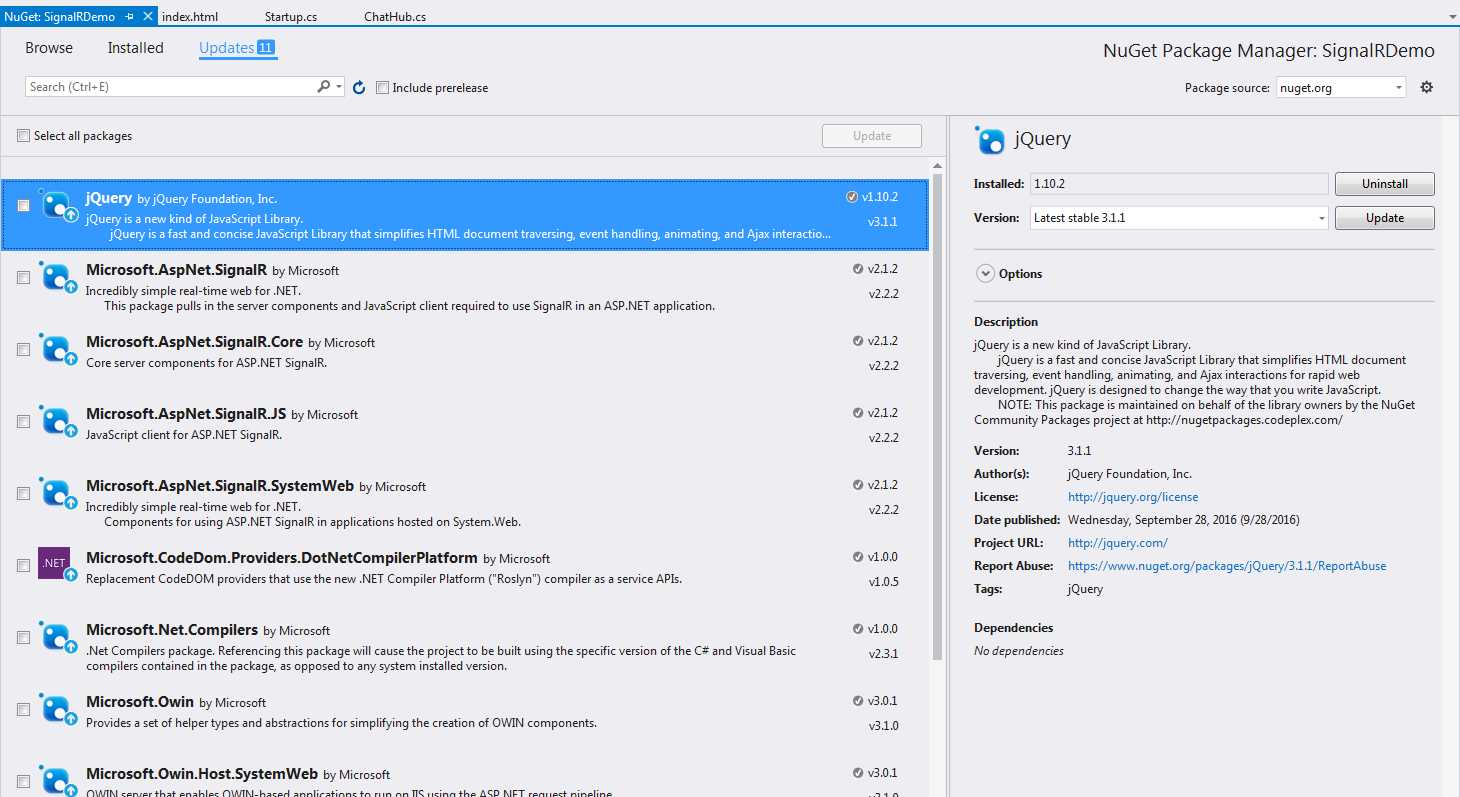Select the Microsoft.Owin package row title
Image resolution: width=1460 pixels, height=797 pixels.
(x=140, y=702)
